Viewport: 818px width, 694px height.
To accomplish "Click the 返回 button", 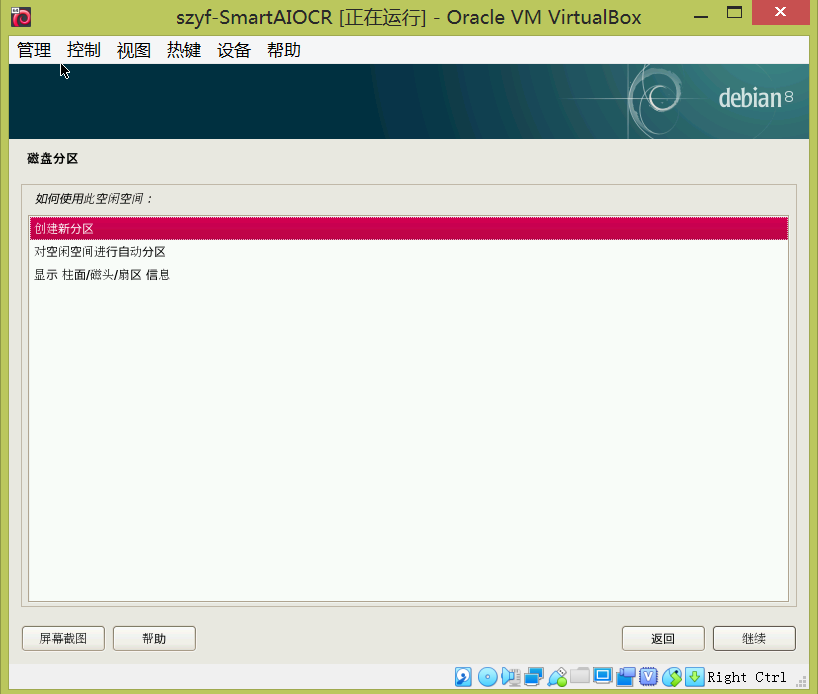I will (x=663, y=638).
